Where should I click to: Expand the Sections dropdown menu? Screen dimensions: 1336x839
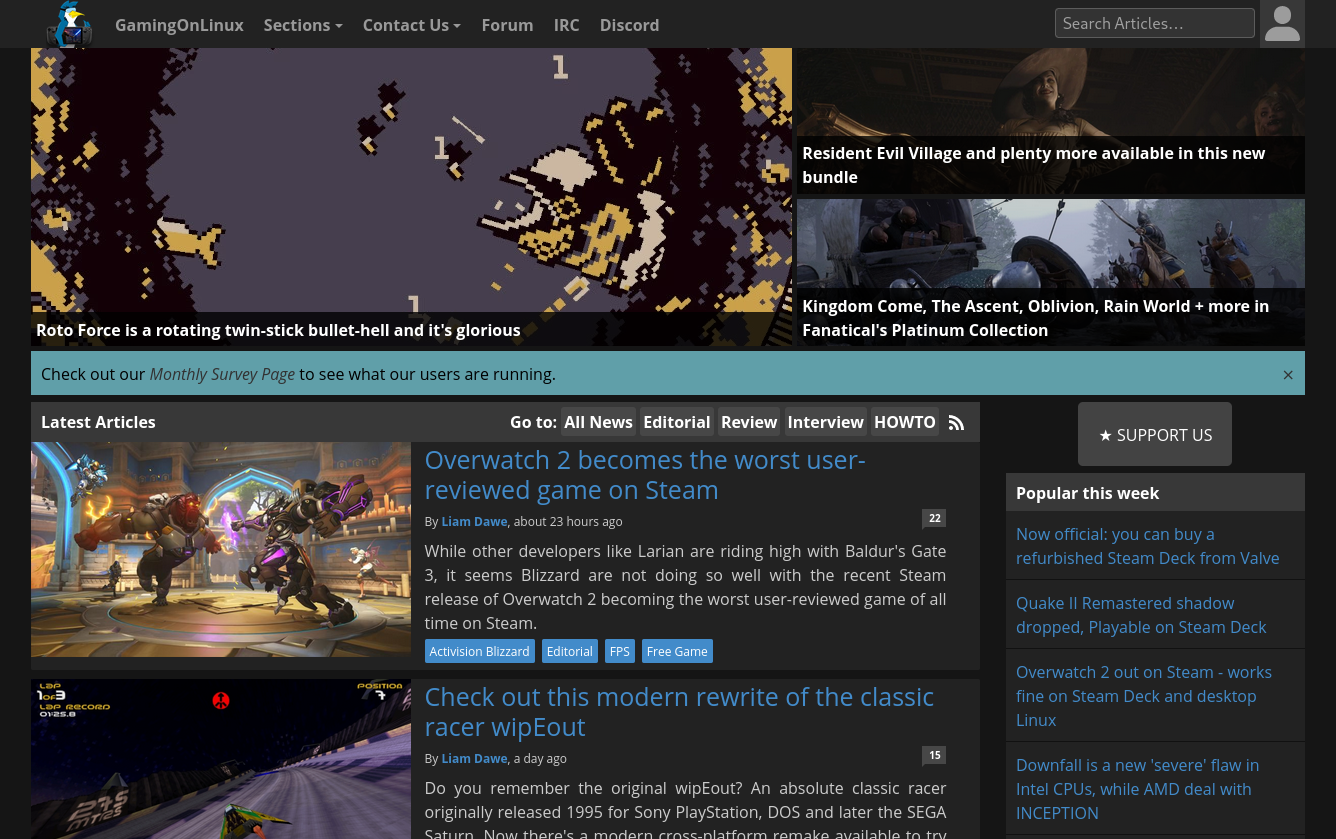point(303,25)
